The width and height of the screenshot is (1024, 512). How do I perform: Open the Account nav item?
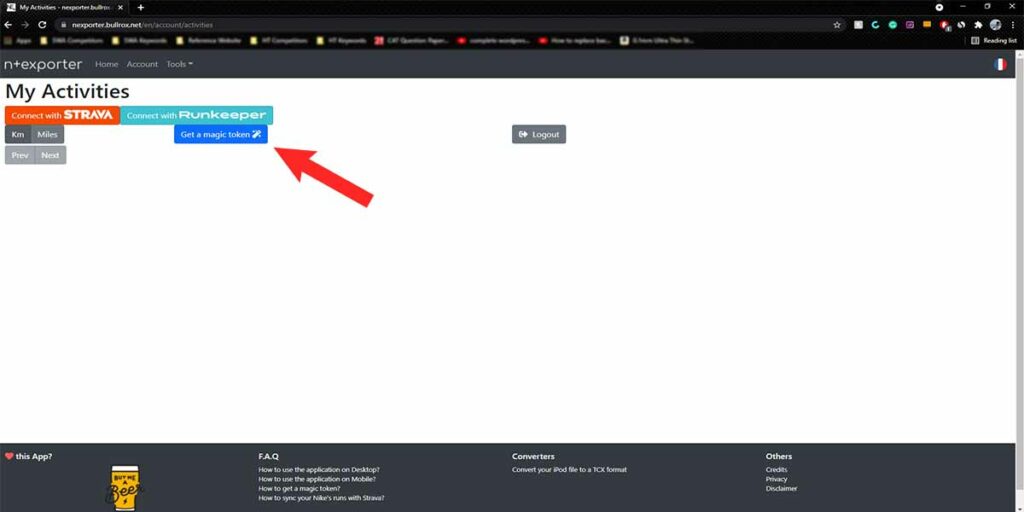click(x=142, y=64)
